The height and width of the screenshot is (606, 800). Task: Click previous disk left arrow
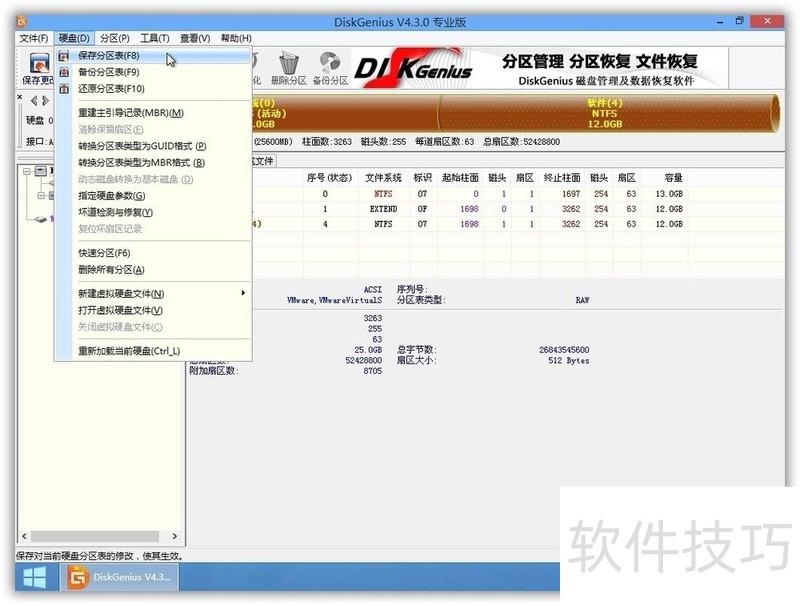[x=34, y=100]
